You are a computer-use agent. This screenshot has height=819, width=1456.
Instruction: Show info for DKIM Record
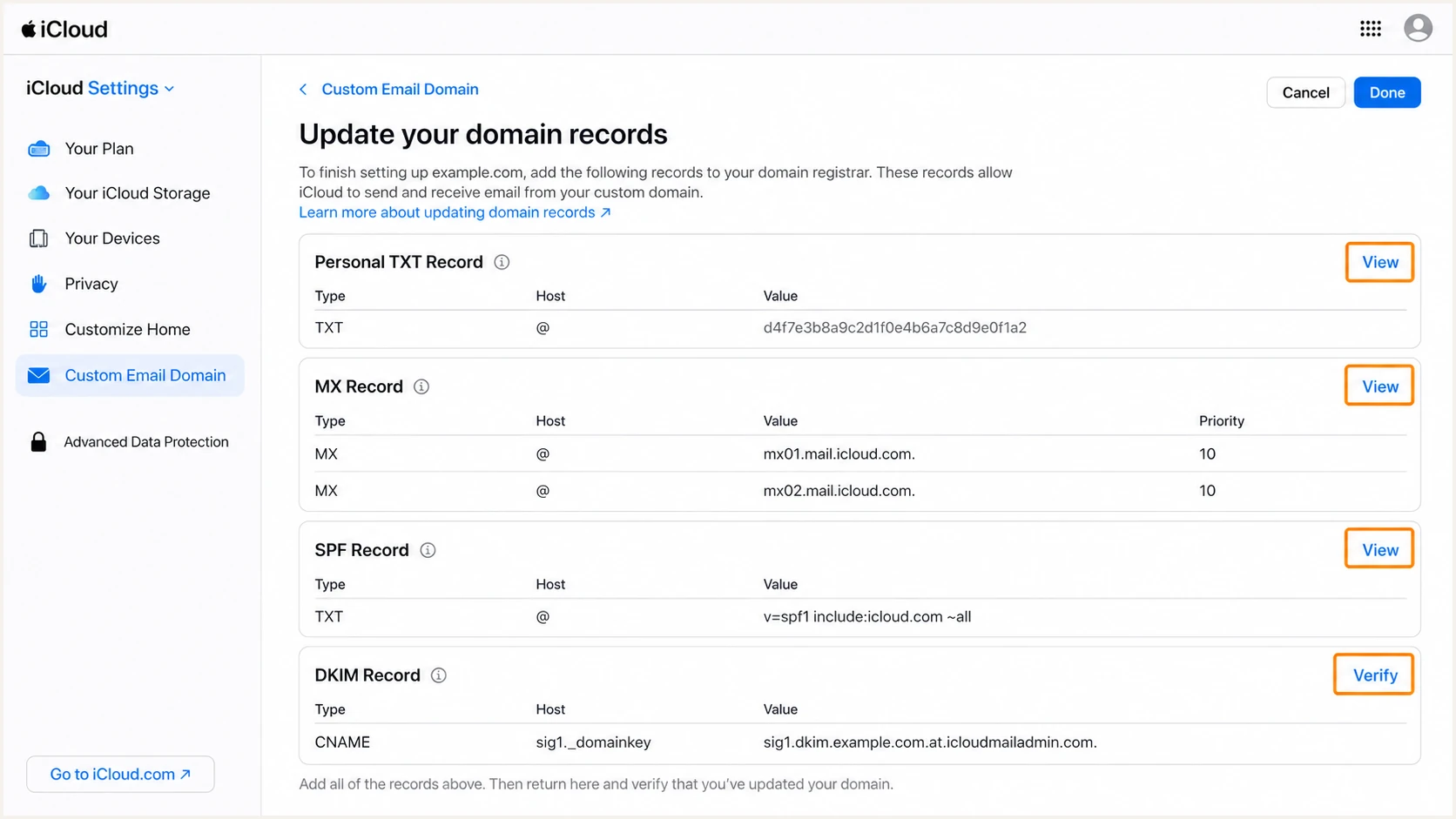439,675
